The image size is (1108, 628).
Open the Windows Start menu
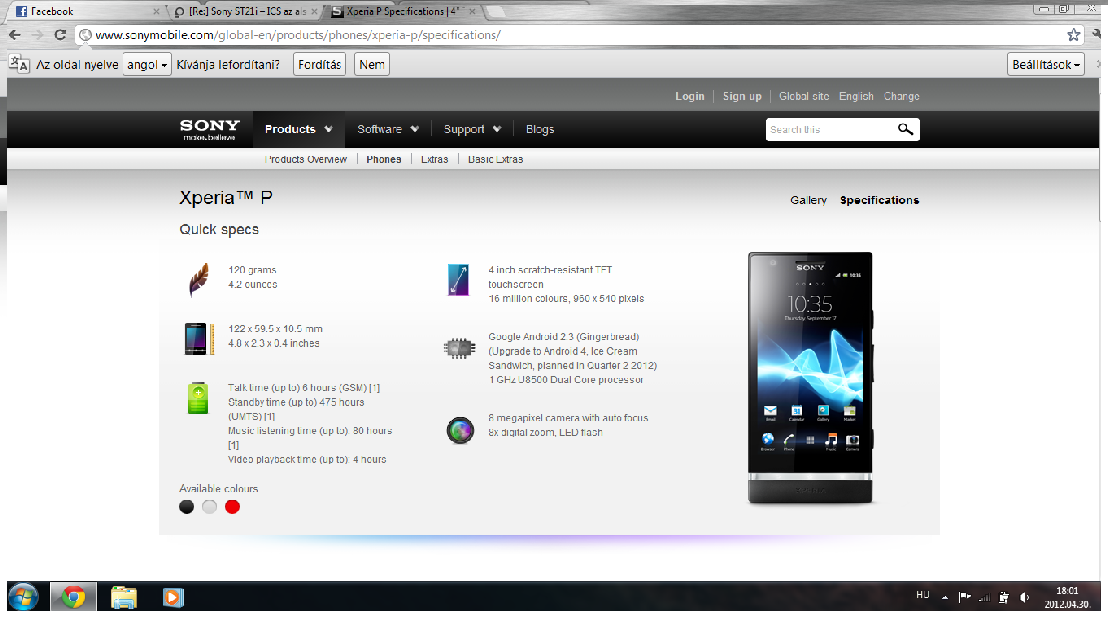pyautogui.click(x=23, y=598)
